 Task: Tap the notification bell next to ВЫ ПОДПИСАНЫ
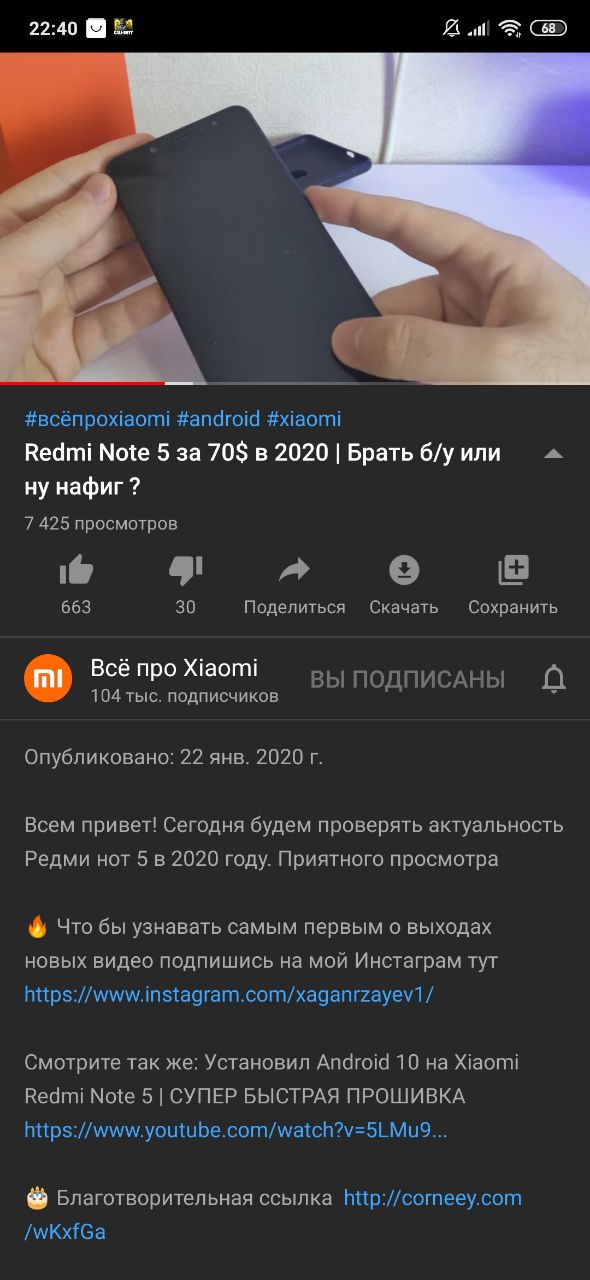pos(553,680)
